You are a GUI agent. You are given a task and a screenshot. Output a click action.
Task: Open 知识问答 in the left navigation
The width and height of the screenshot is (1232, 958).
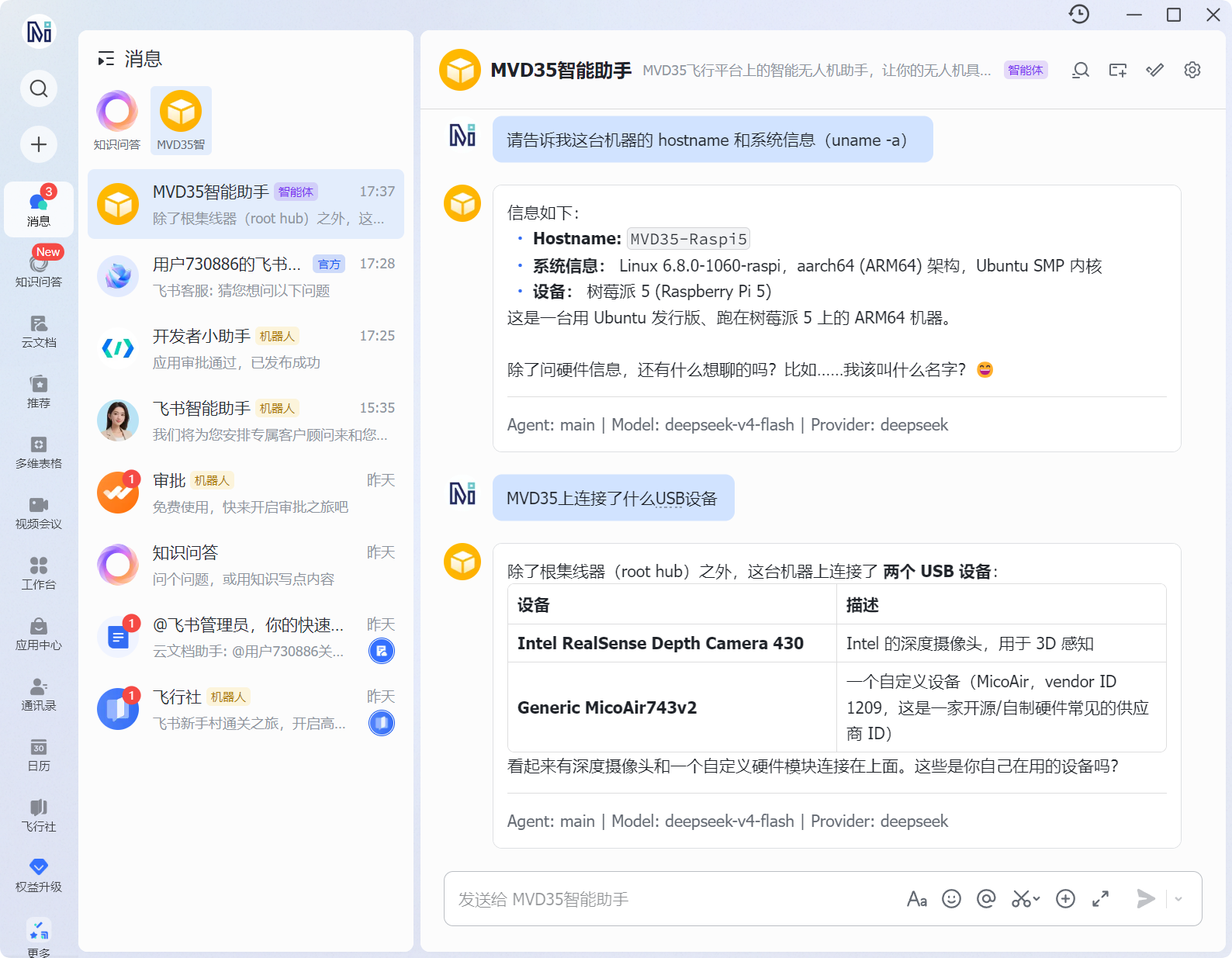[x=39, y=268]
